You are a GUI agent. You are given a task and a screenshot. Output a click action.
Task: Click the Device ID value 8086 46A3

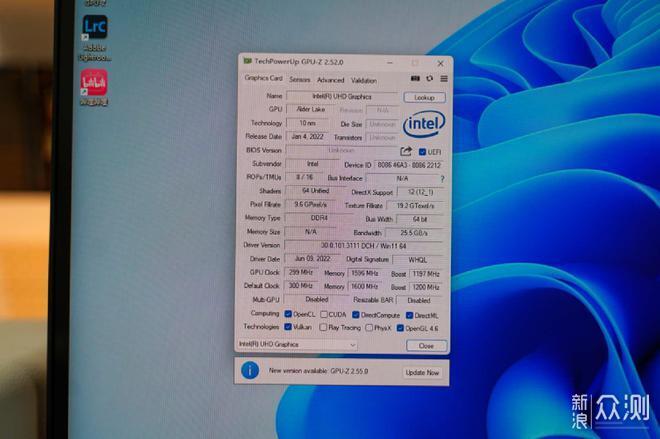tap(409, 165)
